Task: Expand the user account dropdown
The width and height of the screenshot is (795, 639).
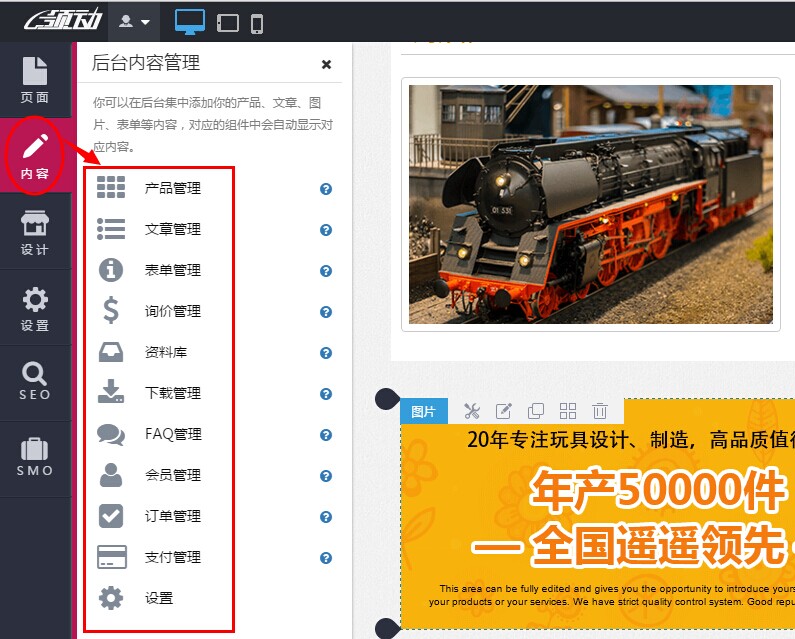Action: [x=134, y=21]
